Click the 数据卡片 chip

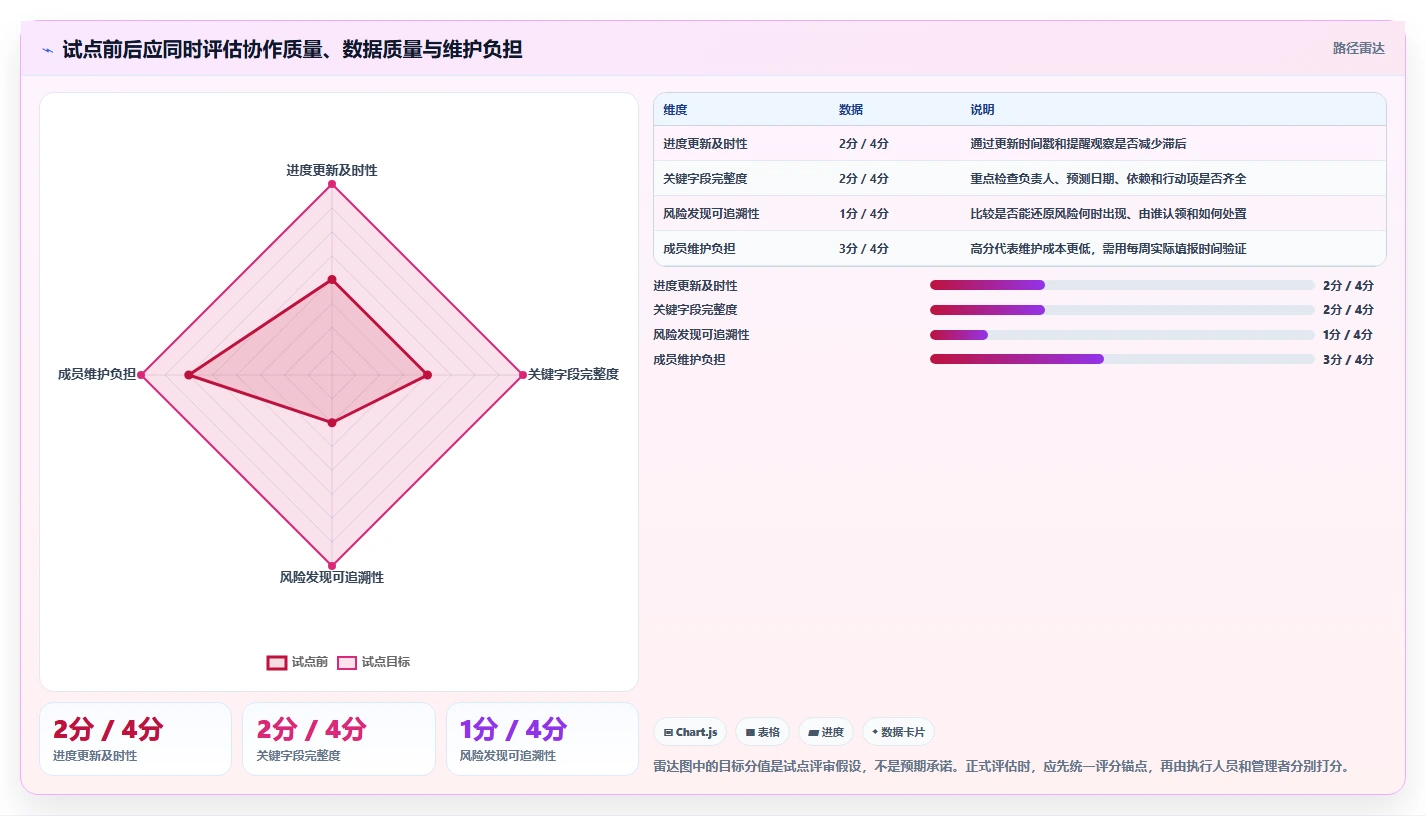[x=898, y=732]
